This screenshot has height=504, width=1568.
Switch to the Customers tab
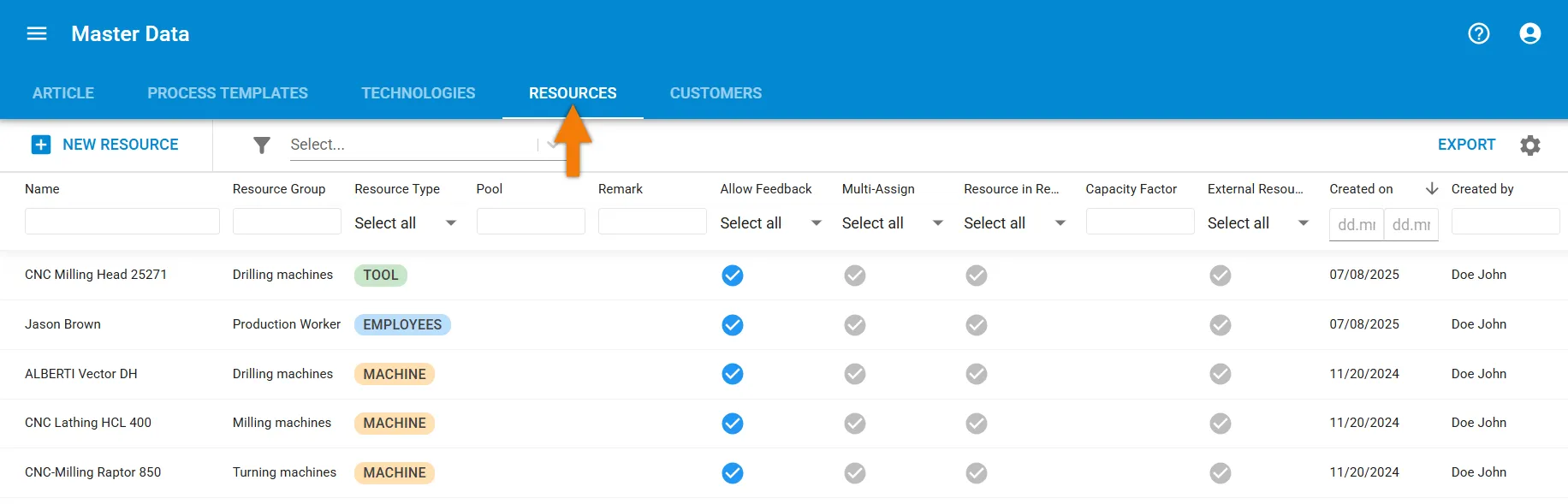[x=716, y=93]
